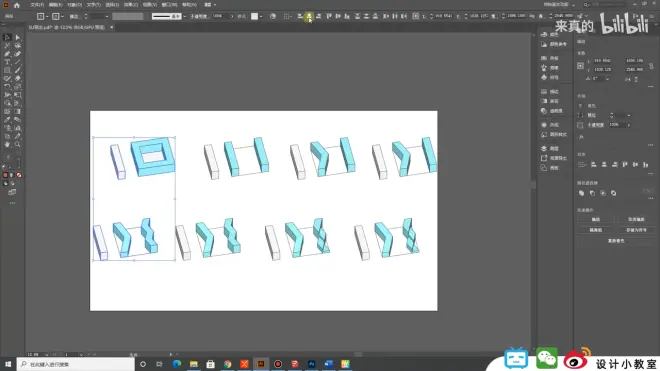This screenshot has width=660, height=371.
Task: Click the Windows Start button
Action: [x=8, y=364]
